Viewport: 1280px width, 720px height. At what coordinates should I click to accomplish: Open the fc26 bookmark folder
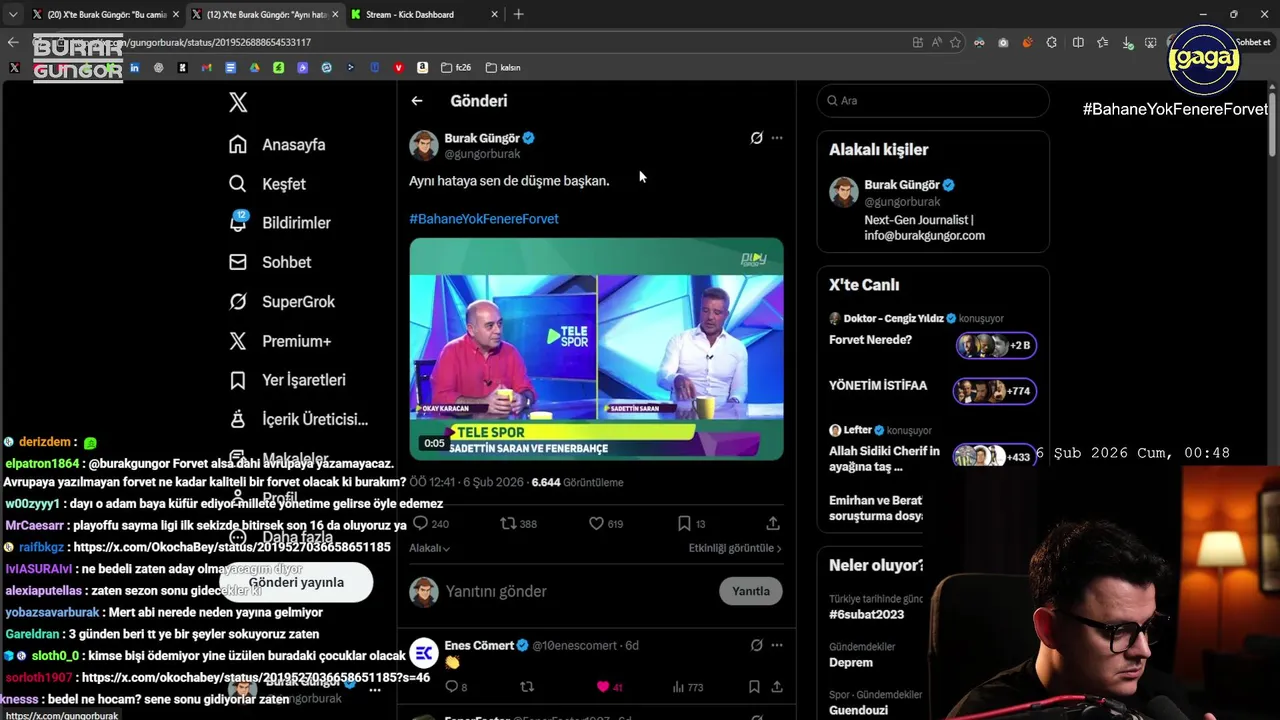click(455, 67)
